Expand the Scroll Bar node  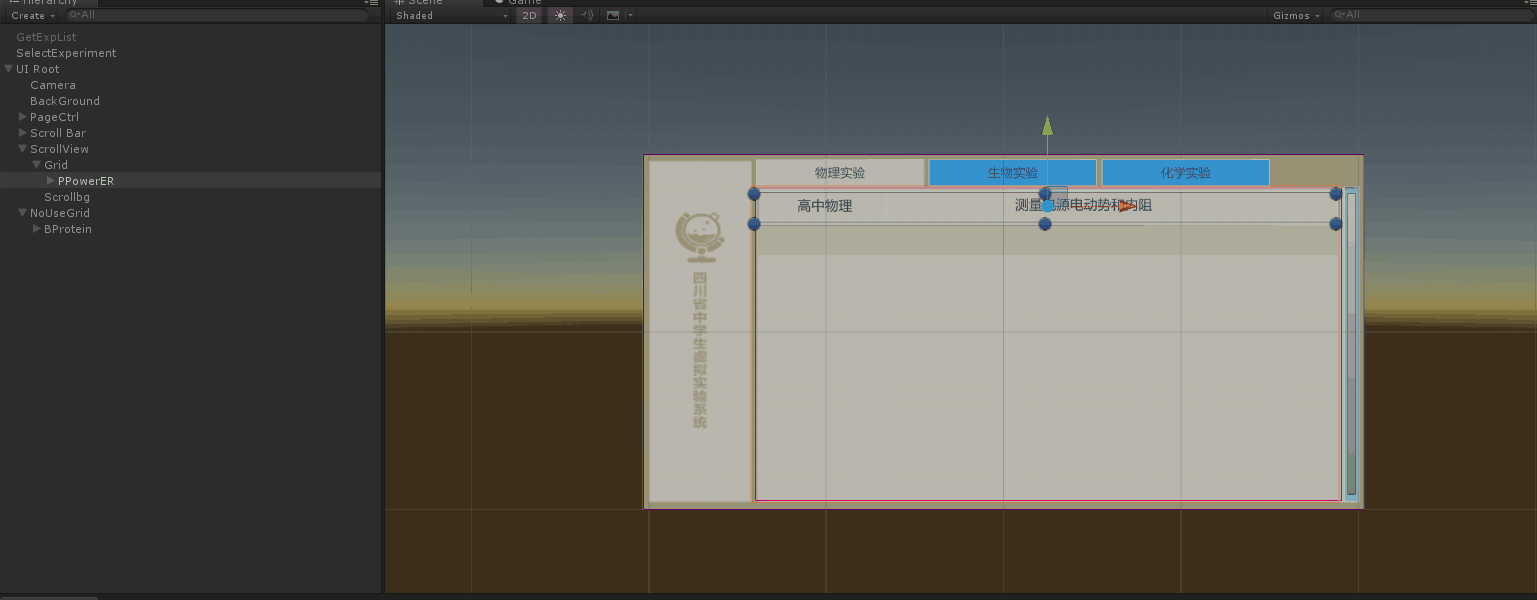tap(23, 133)
